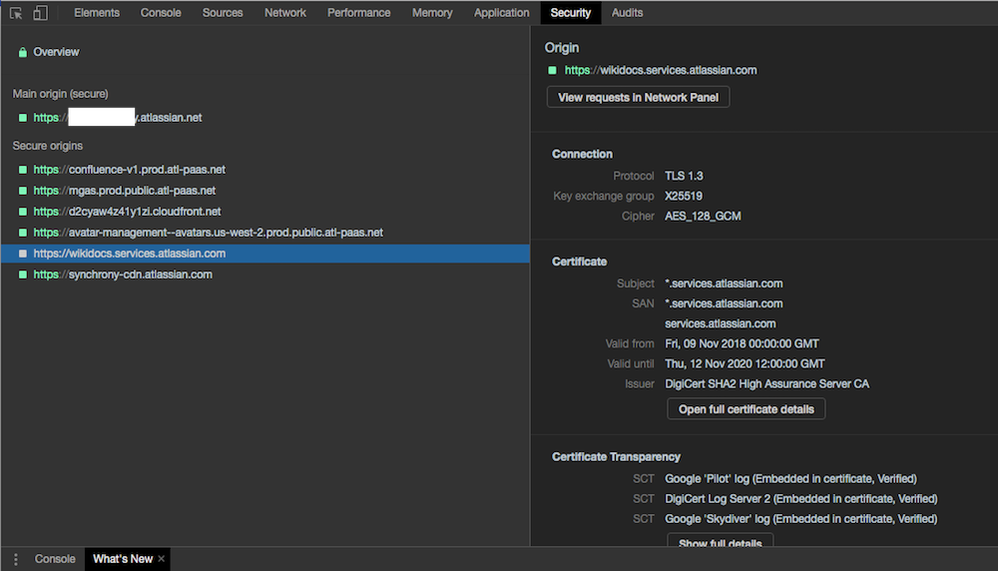
Task: Open the Sources tab
Action: 223,13
